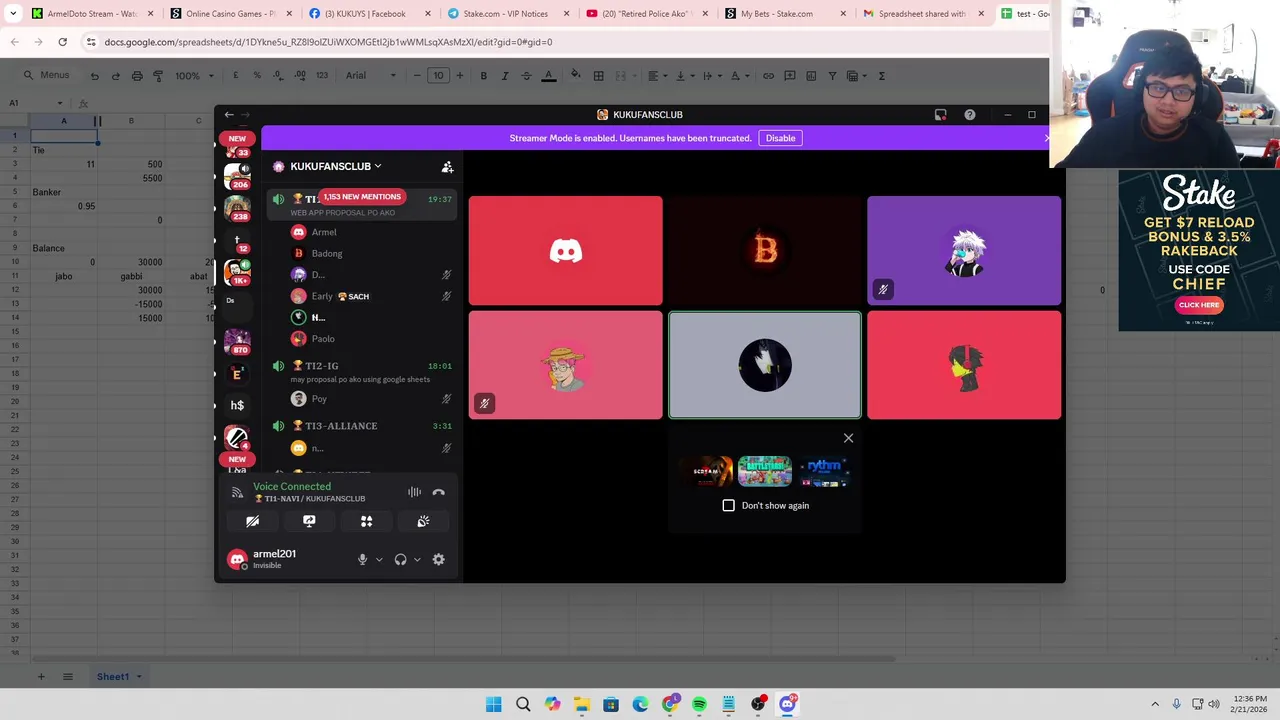Open the text color picker in Sheets
Screen dimensions: 1280x720
[x=548, y=76]
